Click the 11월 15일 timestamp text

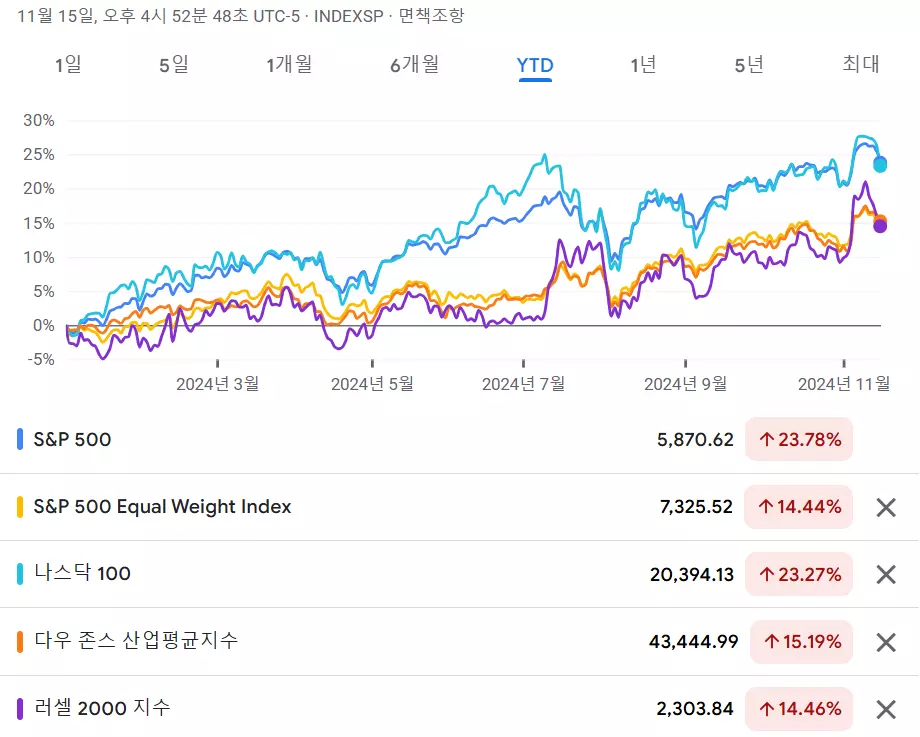pos(158,15)
